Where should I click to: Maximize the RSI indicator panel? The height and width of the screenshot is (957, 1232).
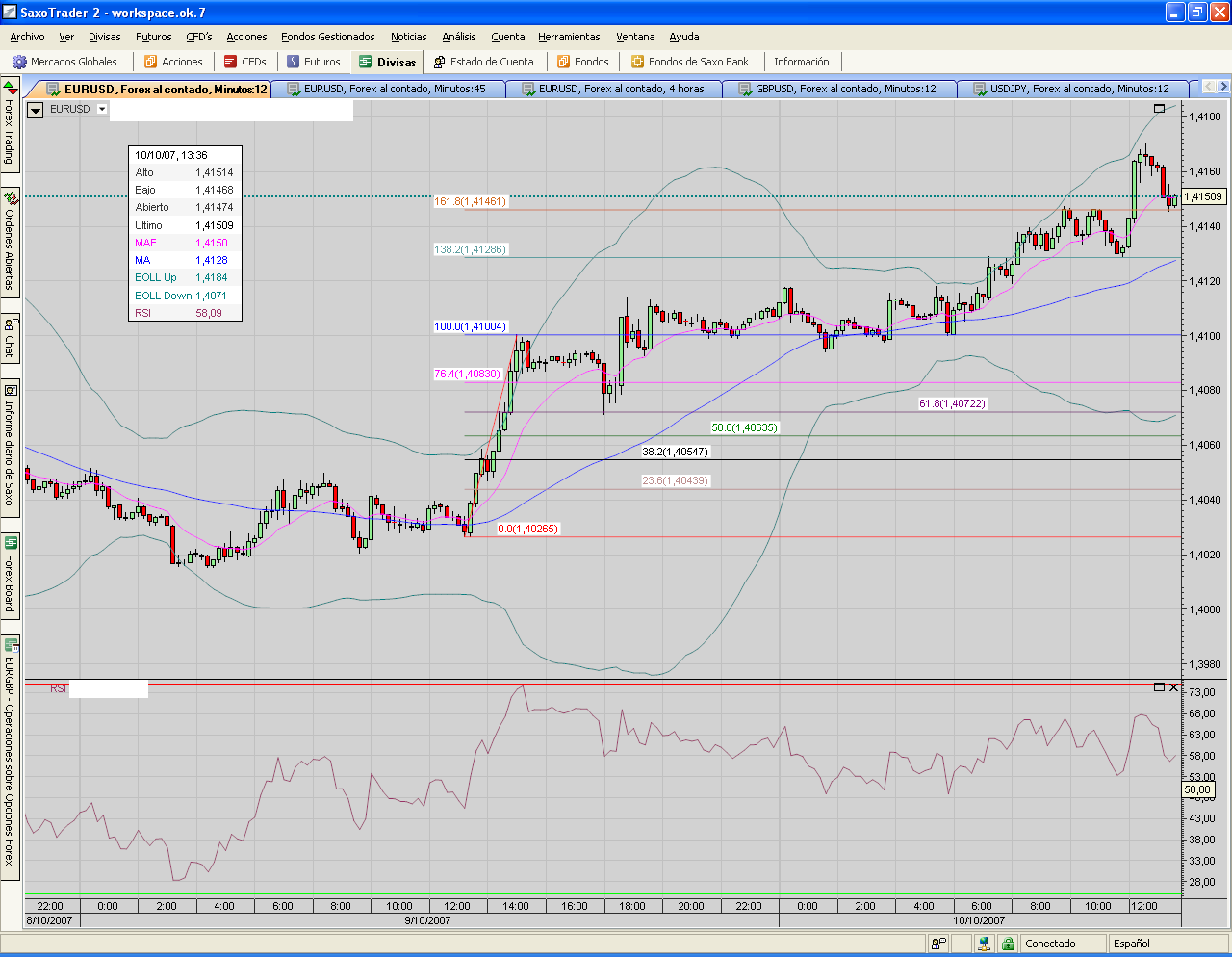(x=1159, y=687)
